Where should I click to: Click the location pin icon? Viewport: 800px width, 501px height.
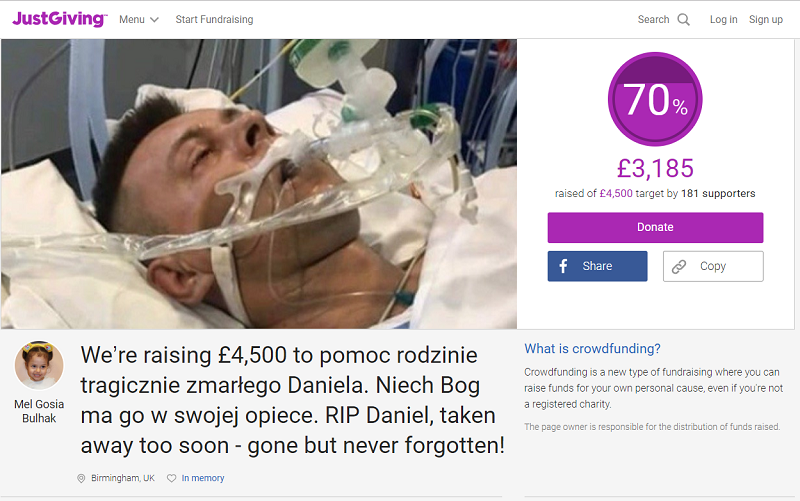pos(81,478)
